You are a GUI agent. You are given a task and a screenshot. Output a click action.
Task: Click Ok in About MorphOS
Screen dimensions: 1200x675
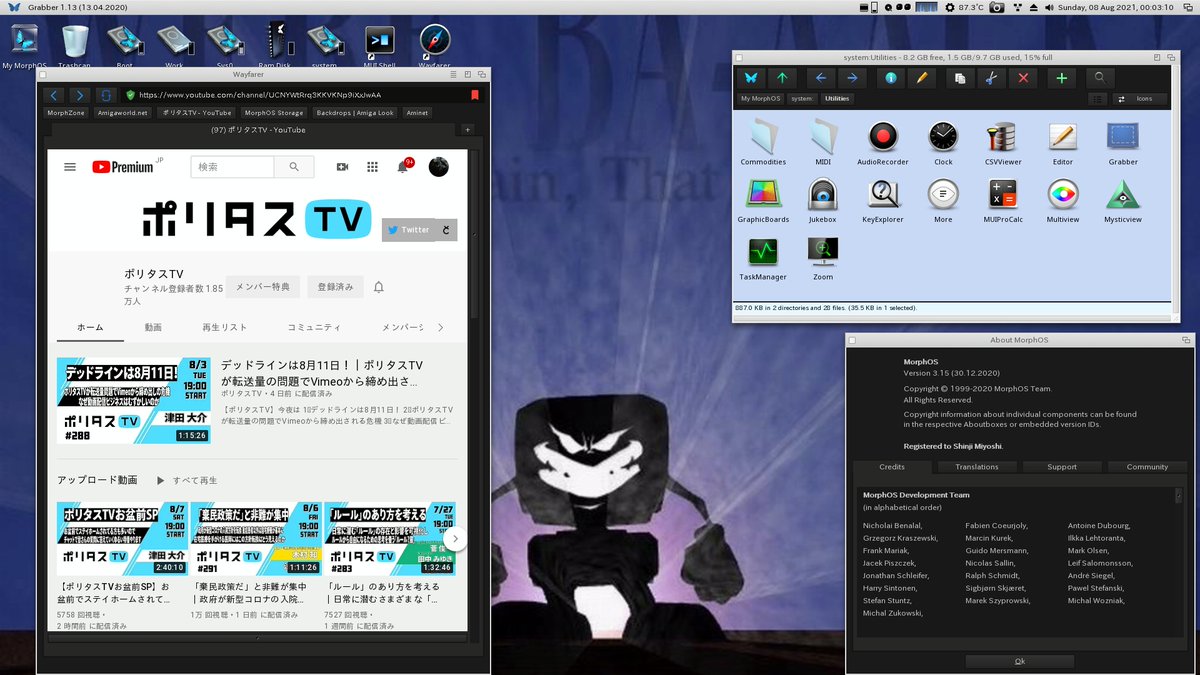pyautogui.click(x=1019, y=661)
